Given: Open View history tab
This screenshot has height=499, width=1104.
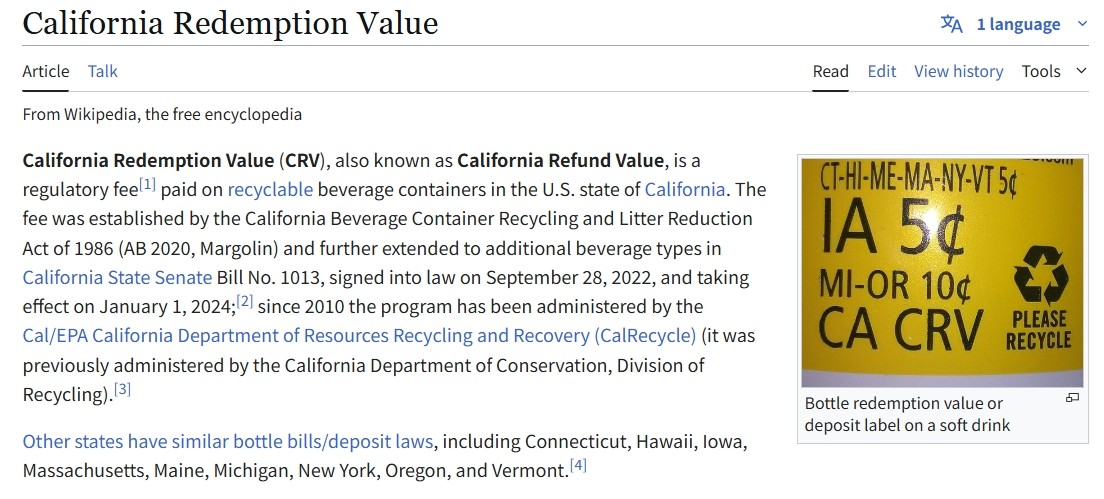Looking at the screenshot, I should point(958,71).
